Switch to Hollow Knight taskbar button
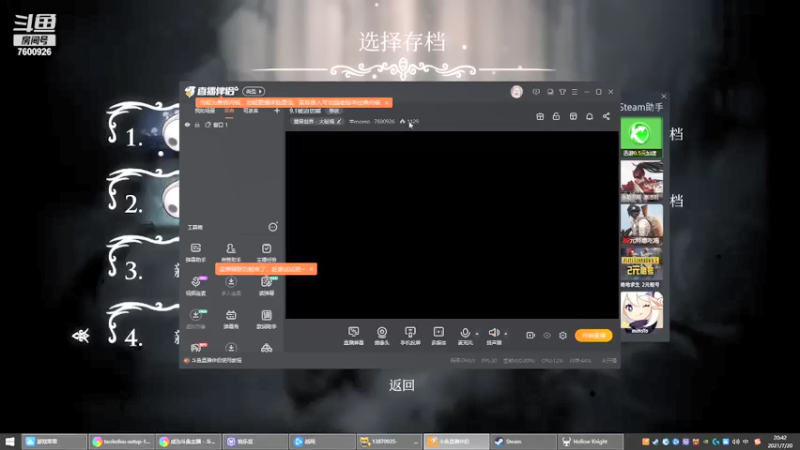 pos(591,441)
